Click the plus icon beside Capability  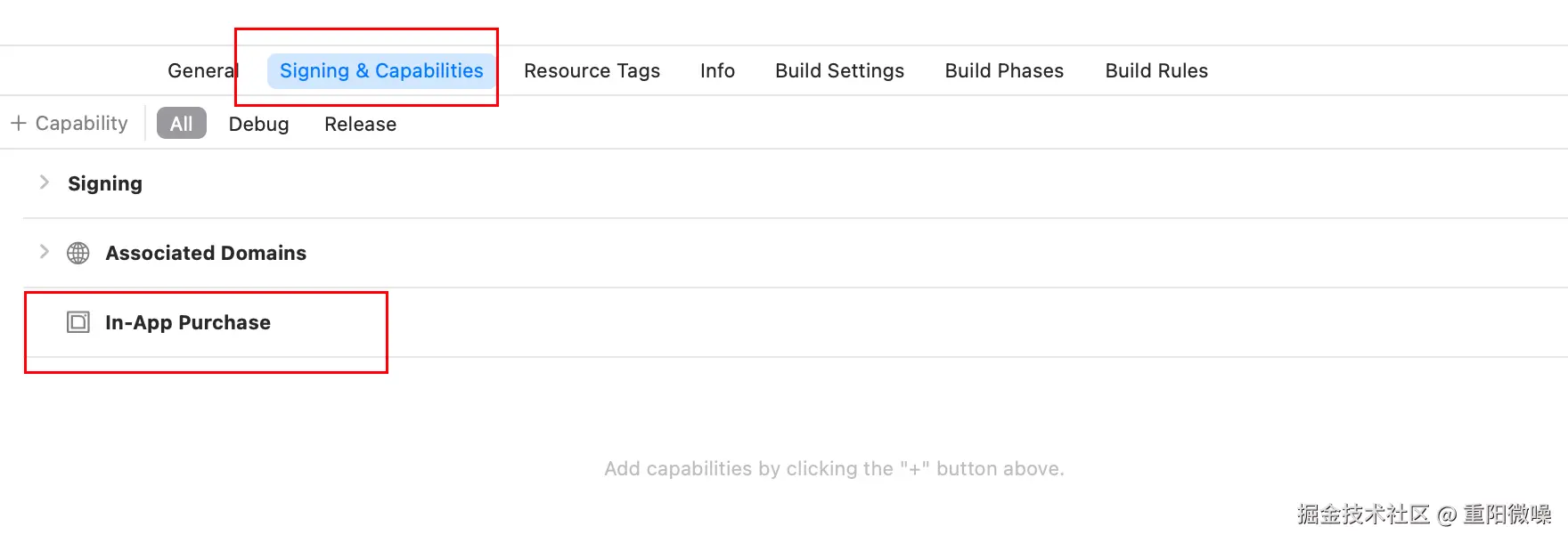click(19, 124)
